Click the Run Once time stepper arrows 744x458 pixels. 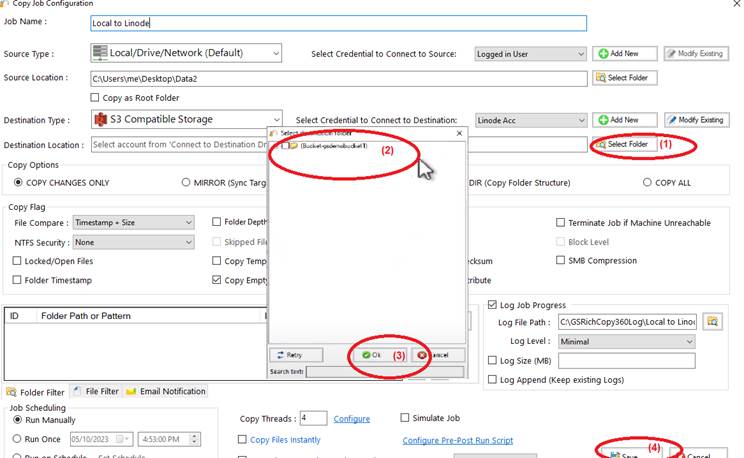pos(195,439)
